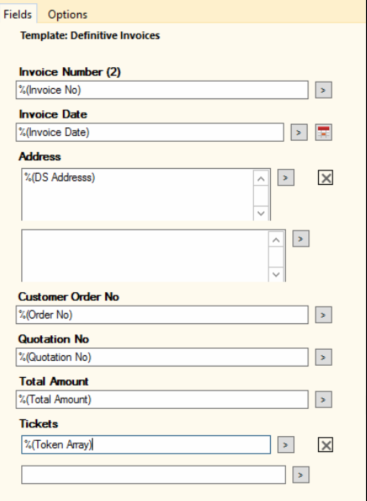367x501 pixels.
Task: Click the empty Tickets input field
Action: 153,475
